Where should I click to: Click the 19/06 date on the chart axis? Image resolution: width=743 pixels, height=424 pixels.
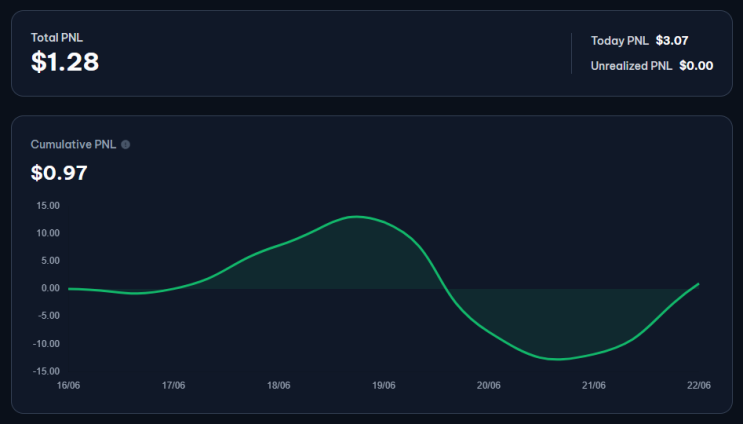[384, 385]
